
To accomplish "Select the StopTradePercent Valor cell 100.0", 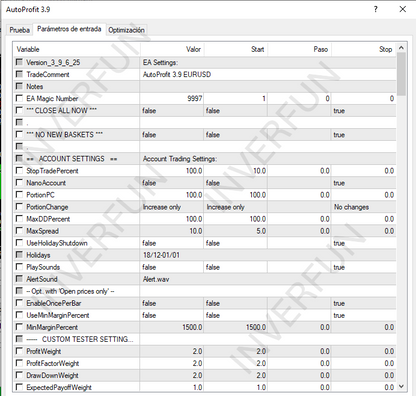I will (x=172, y=171).
